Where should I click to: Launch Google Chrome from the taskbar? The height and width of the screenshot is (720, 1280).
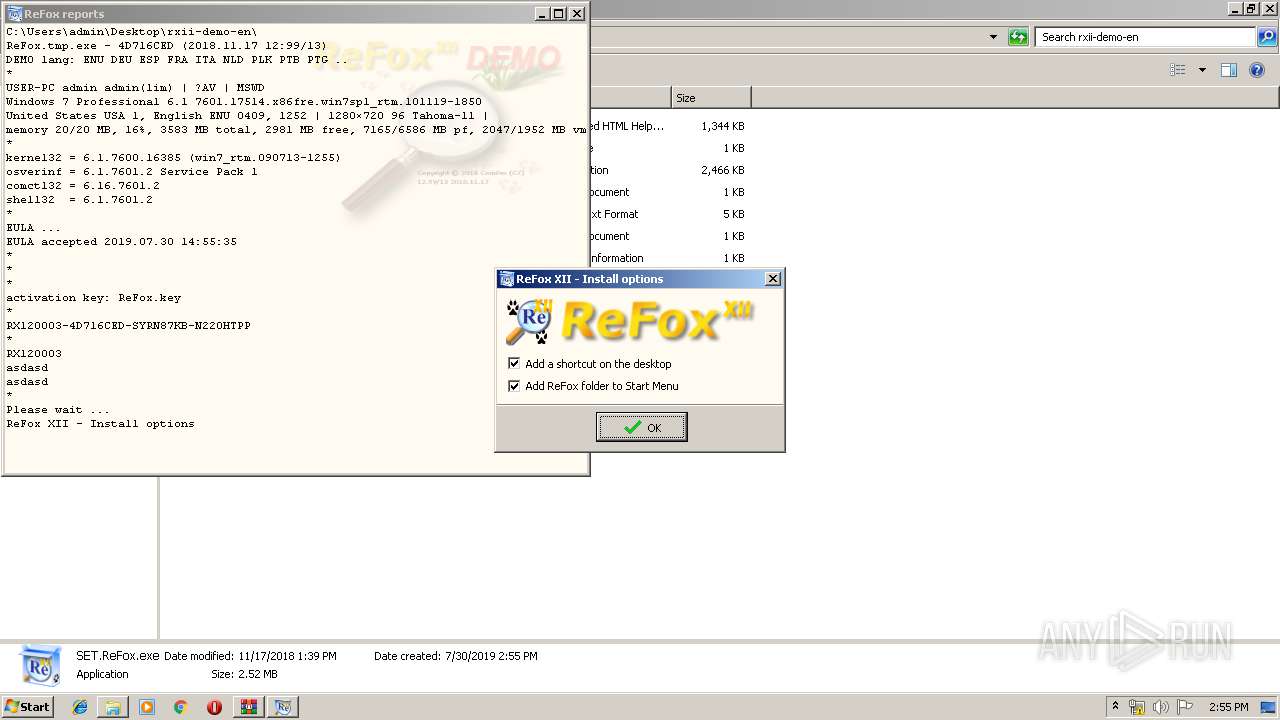[x=181, y=707]
